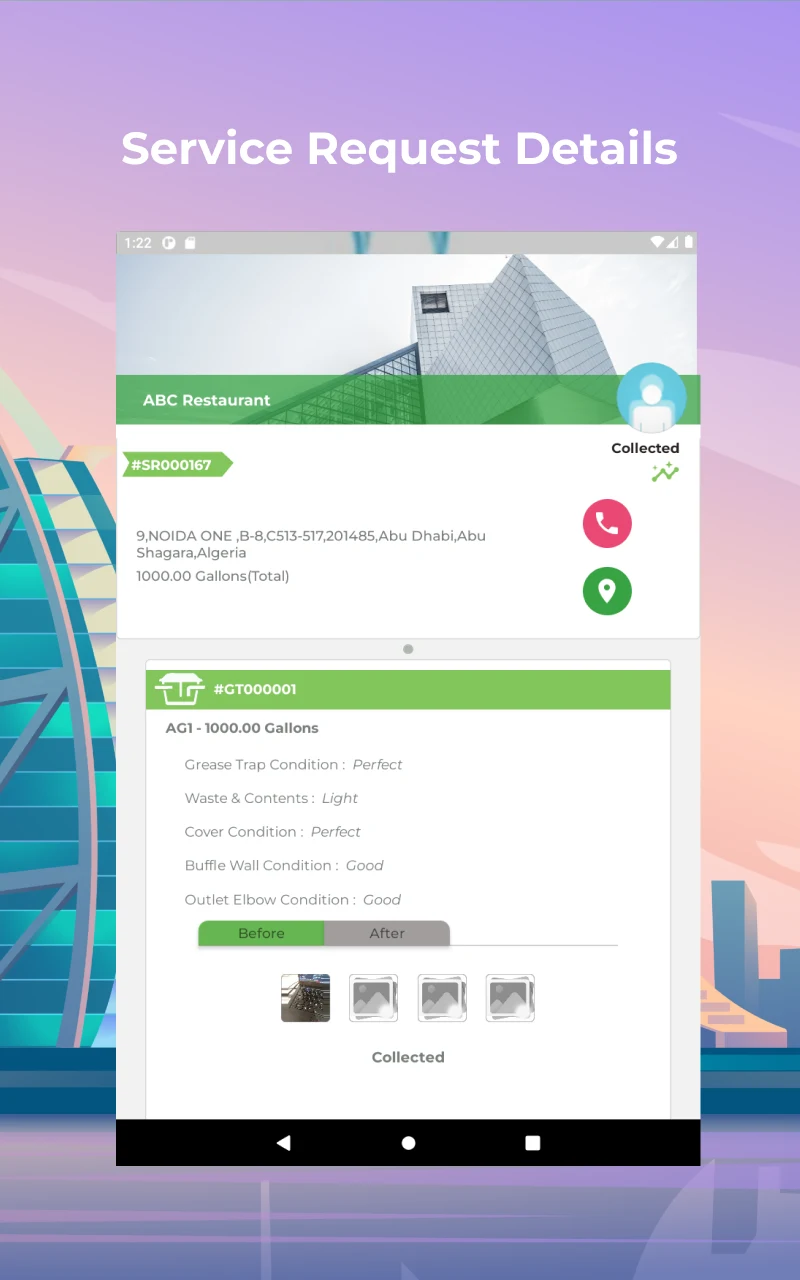Tap the page indicator dot

click(408, 649)
